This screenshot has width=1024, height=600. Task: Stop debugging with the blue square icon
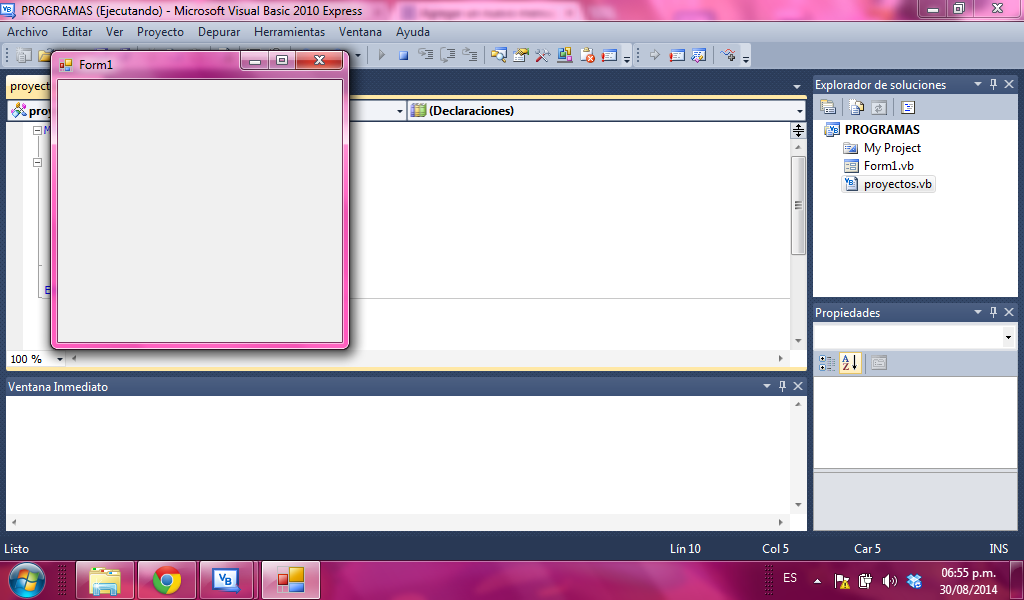click(404, 55)
